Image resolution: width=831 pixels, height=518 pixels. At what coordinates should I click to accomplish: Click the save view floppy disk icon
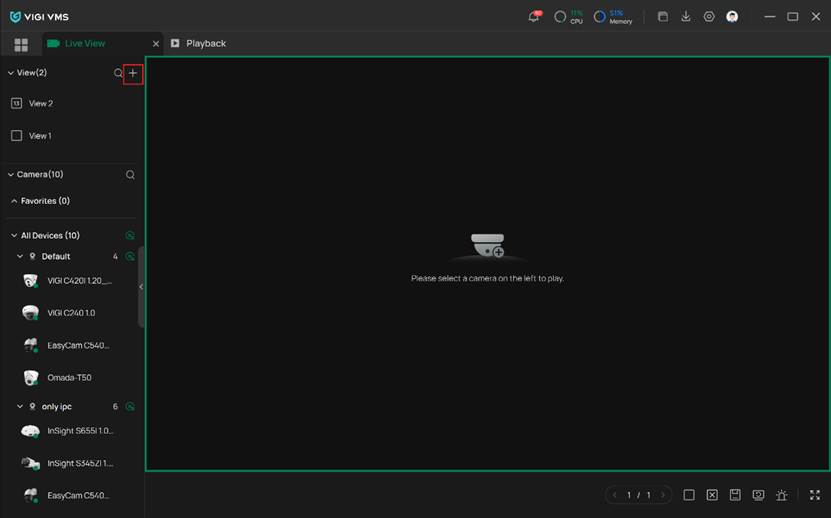[735, 495]
